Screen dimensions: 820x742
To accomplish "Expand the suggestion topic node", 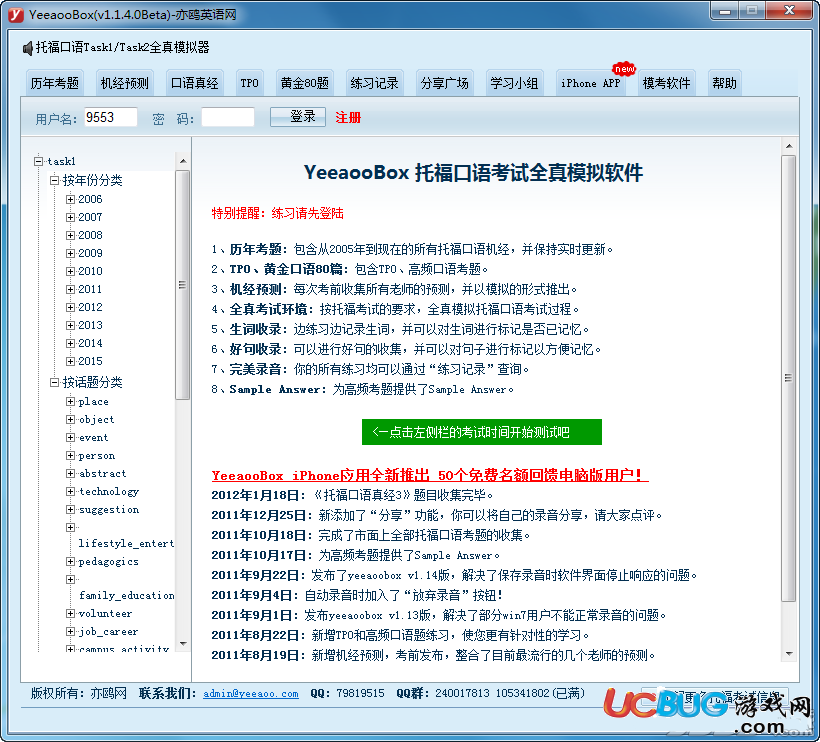I will 70,509.
